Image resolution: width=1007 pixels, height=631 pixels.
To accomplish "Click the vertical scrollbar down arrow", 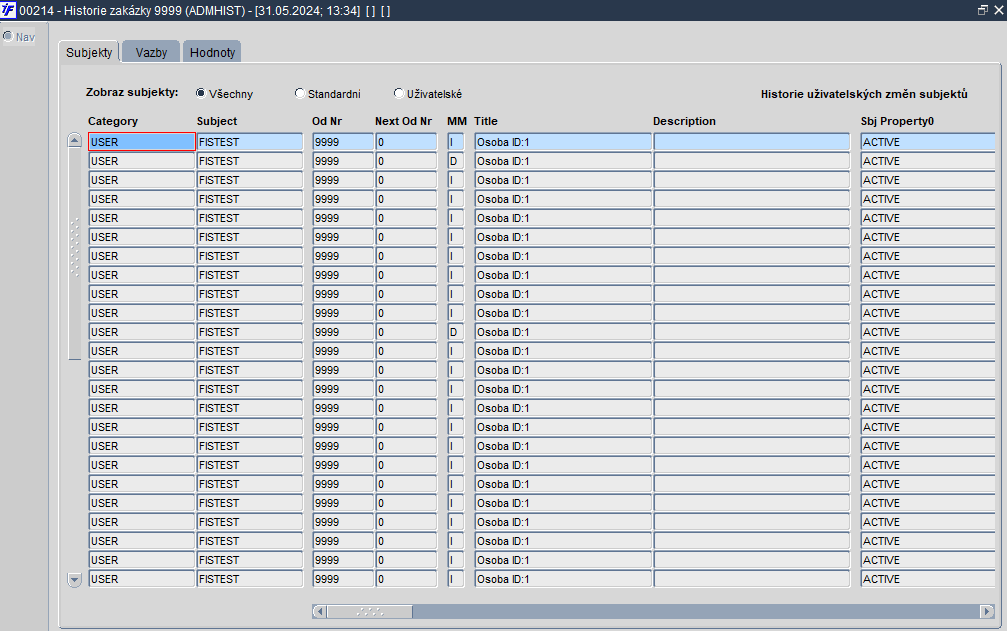I will point(74,580).
